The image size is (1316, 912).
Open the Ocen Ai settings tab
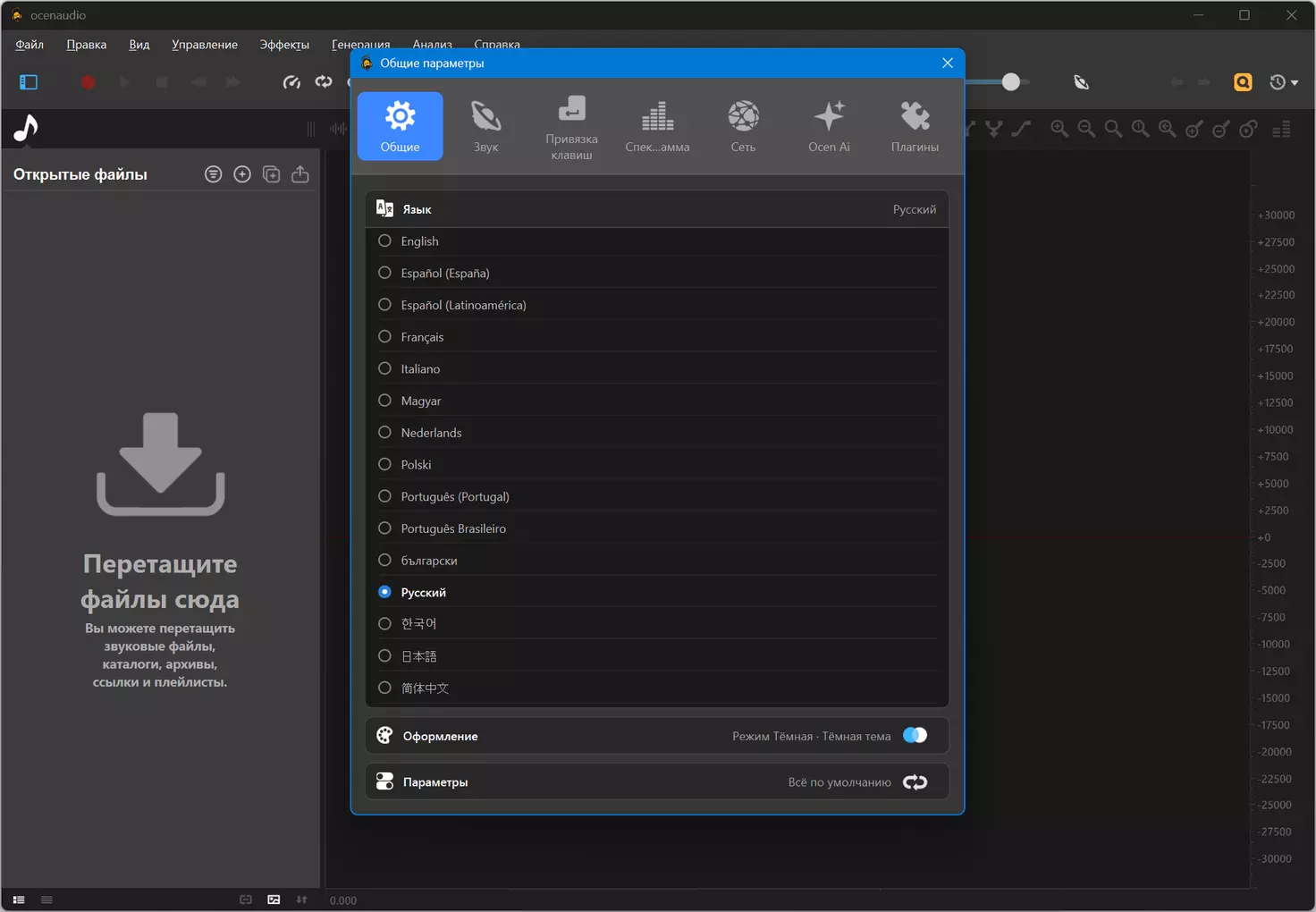829,126
